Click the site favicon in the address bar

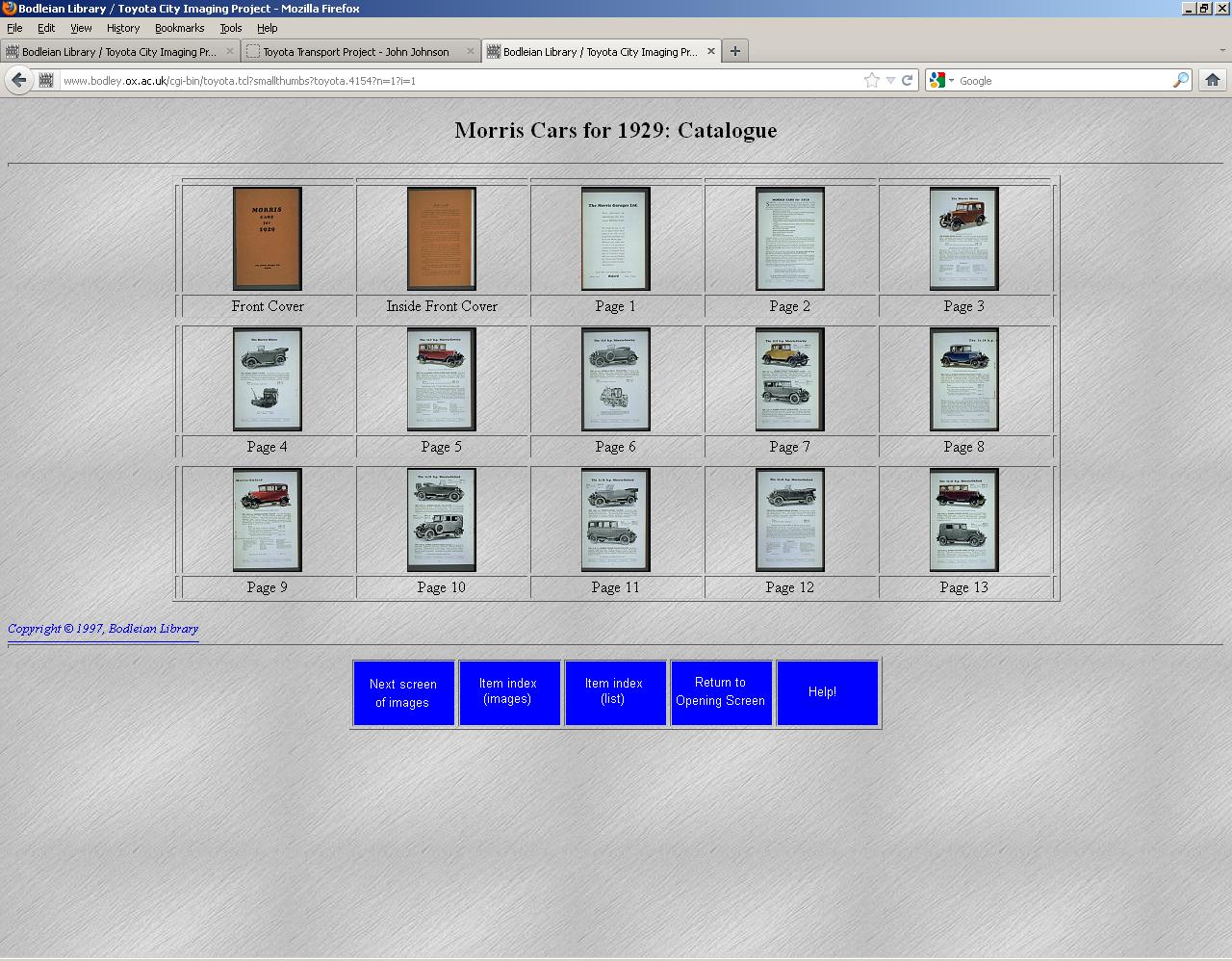pos(46,80)
